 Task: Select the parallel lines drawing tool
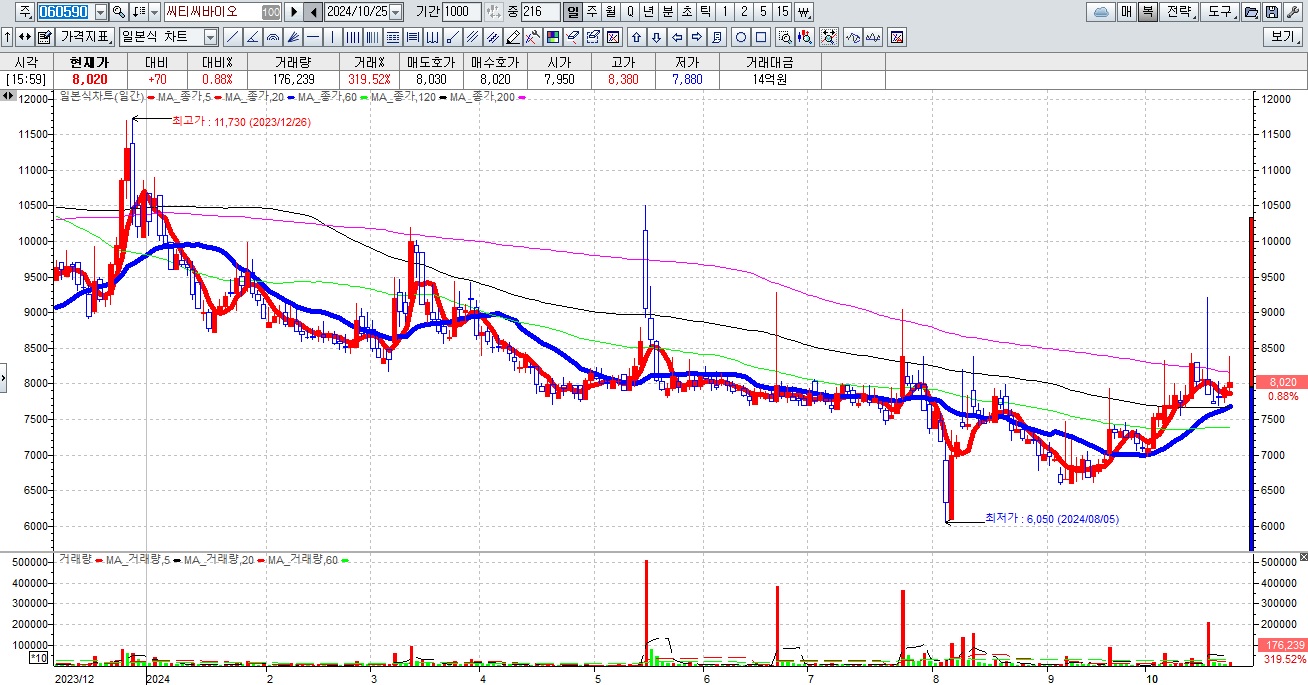click(x=472, y=37)
